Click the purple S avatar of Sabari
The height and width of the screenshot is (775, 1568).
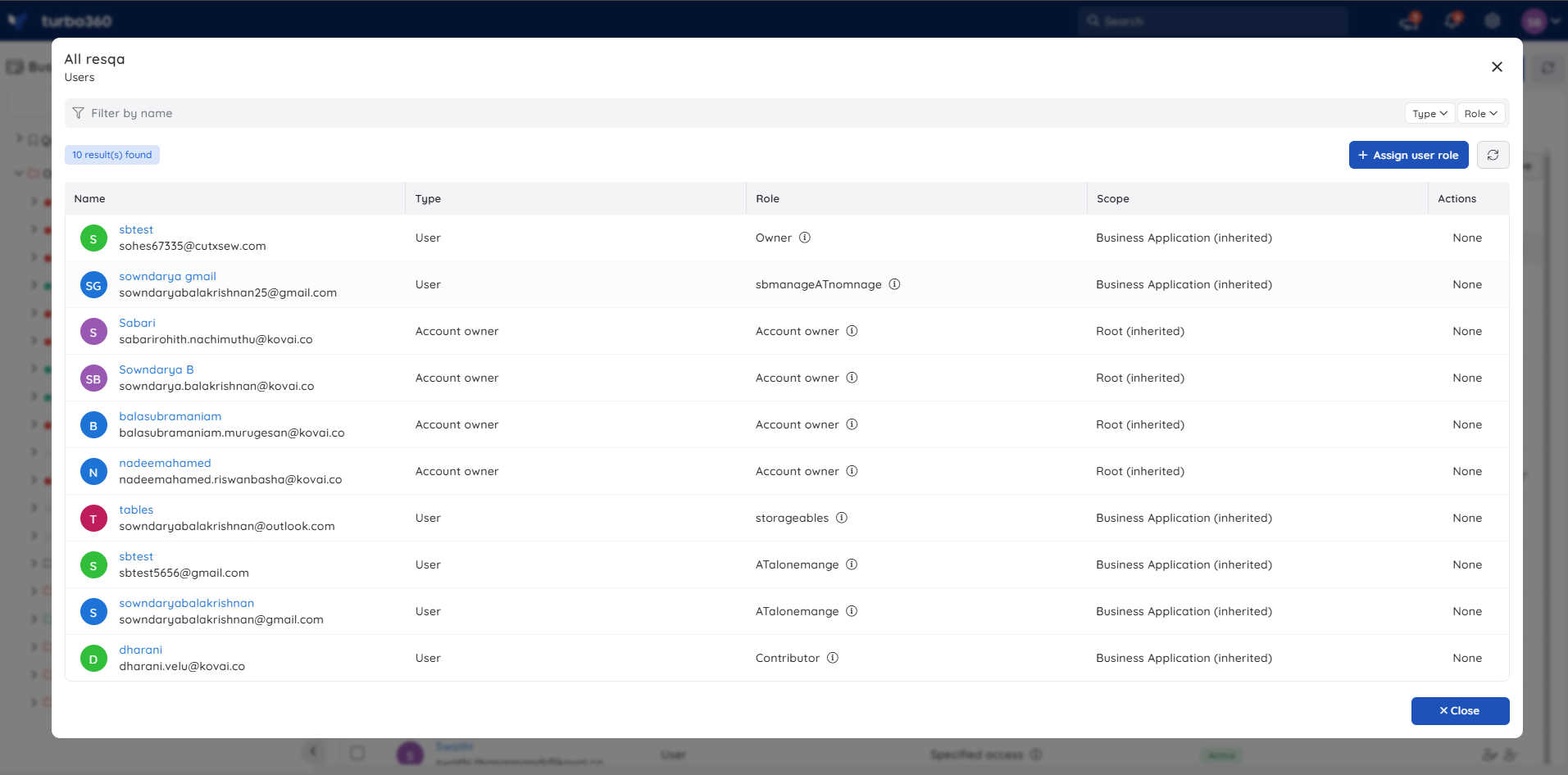click(x=93, y=332)
